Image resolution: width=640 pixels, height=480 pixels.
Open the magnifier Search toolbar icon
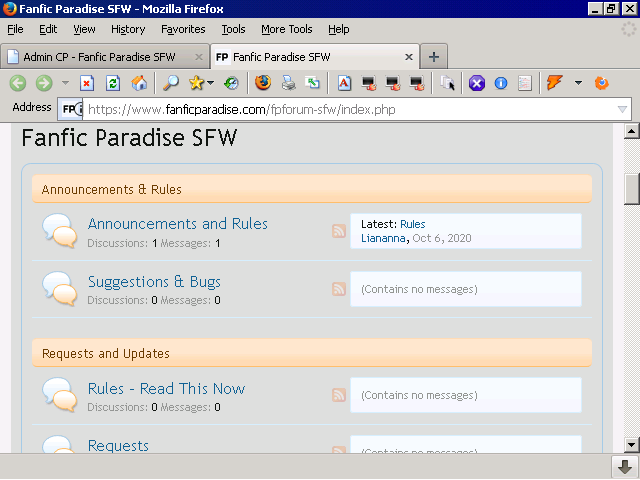pyautogui.click(x=171, y=83)
